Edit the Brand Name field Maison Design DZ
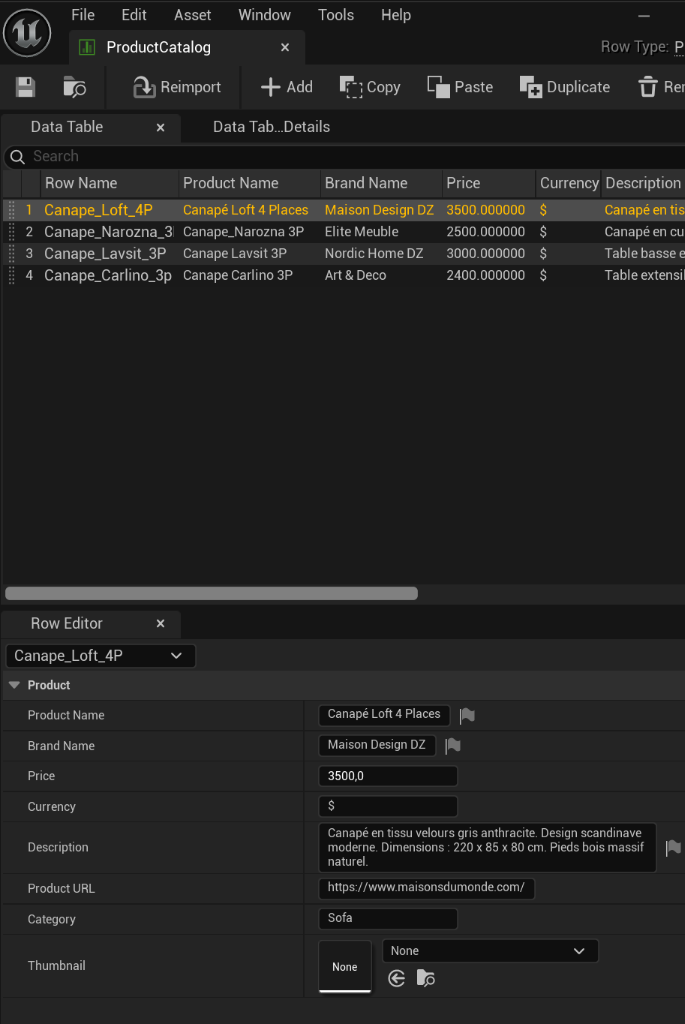 pyautogui.click(x=377, y=745)
